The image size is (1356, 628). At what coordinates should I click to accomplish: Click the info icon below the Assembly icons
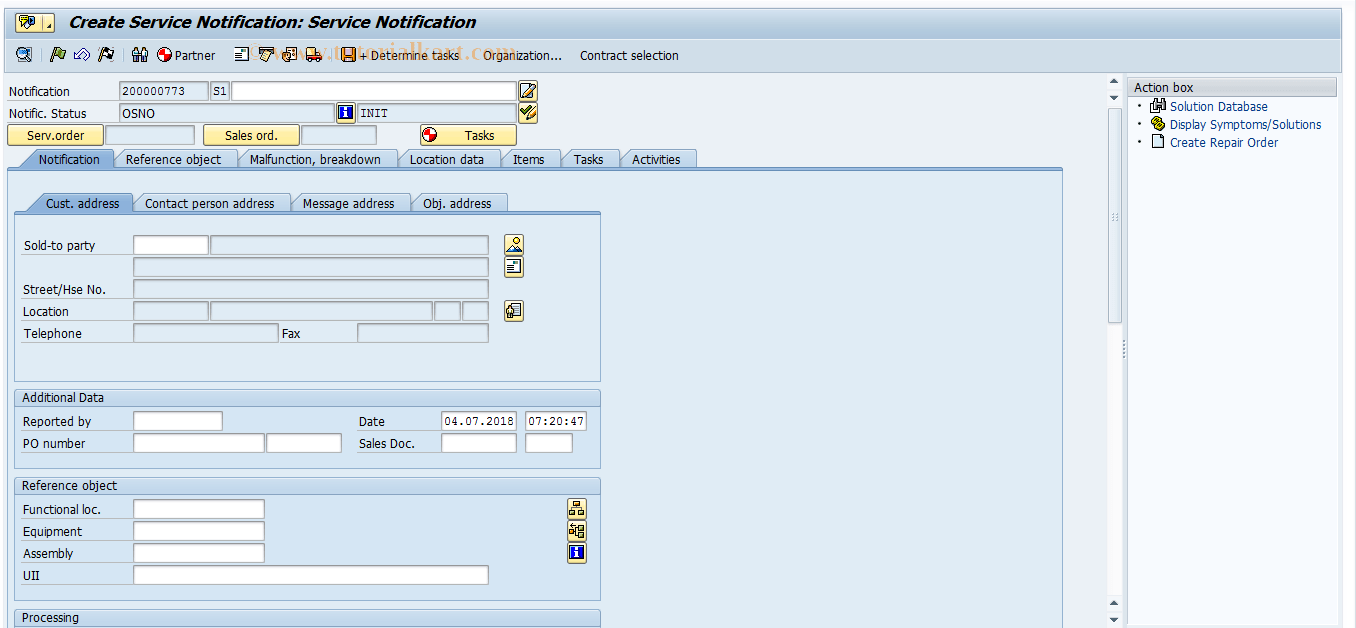(576, 552)
